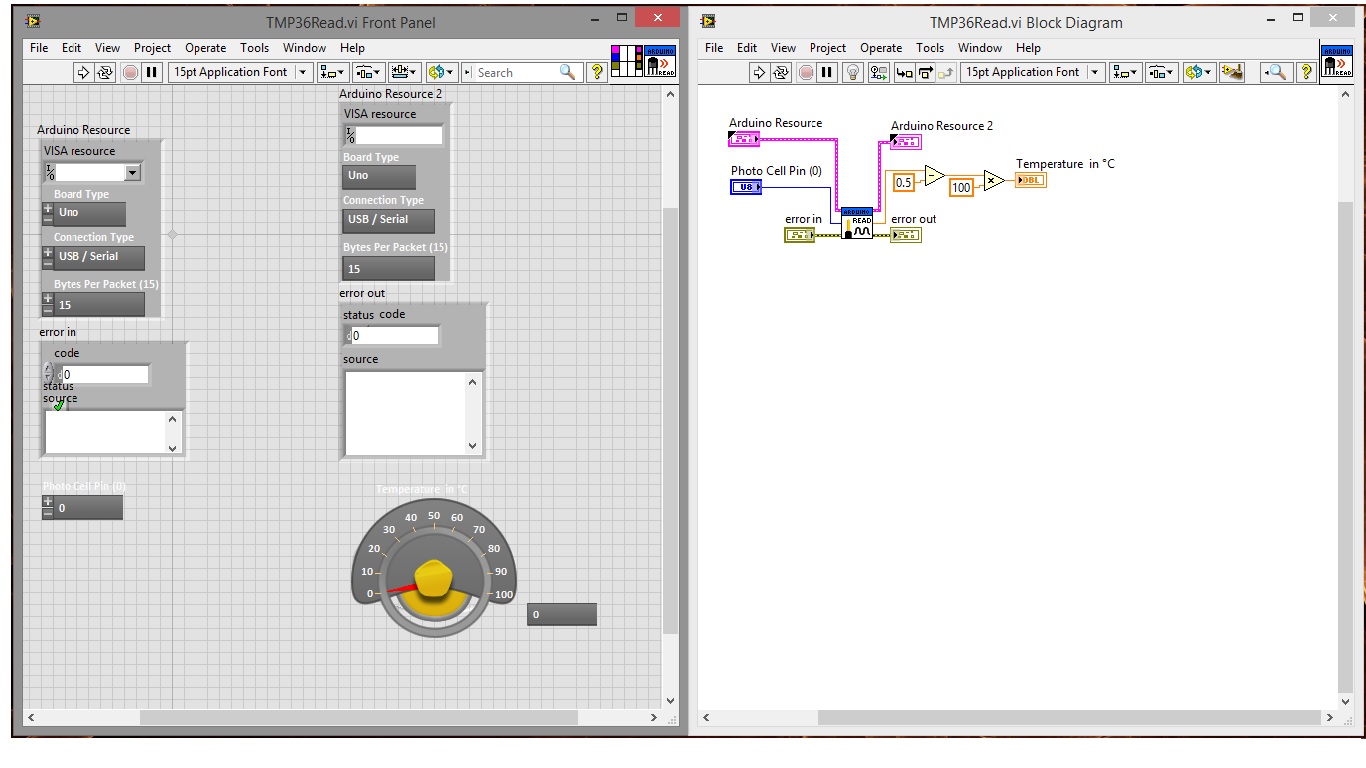Click Run Continuously on Front Panel toolbar
This screenshot has width=1366, height=768.
pyautogui.click(x=106, y=72)
